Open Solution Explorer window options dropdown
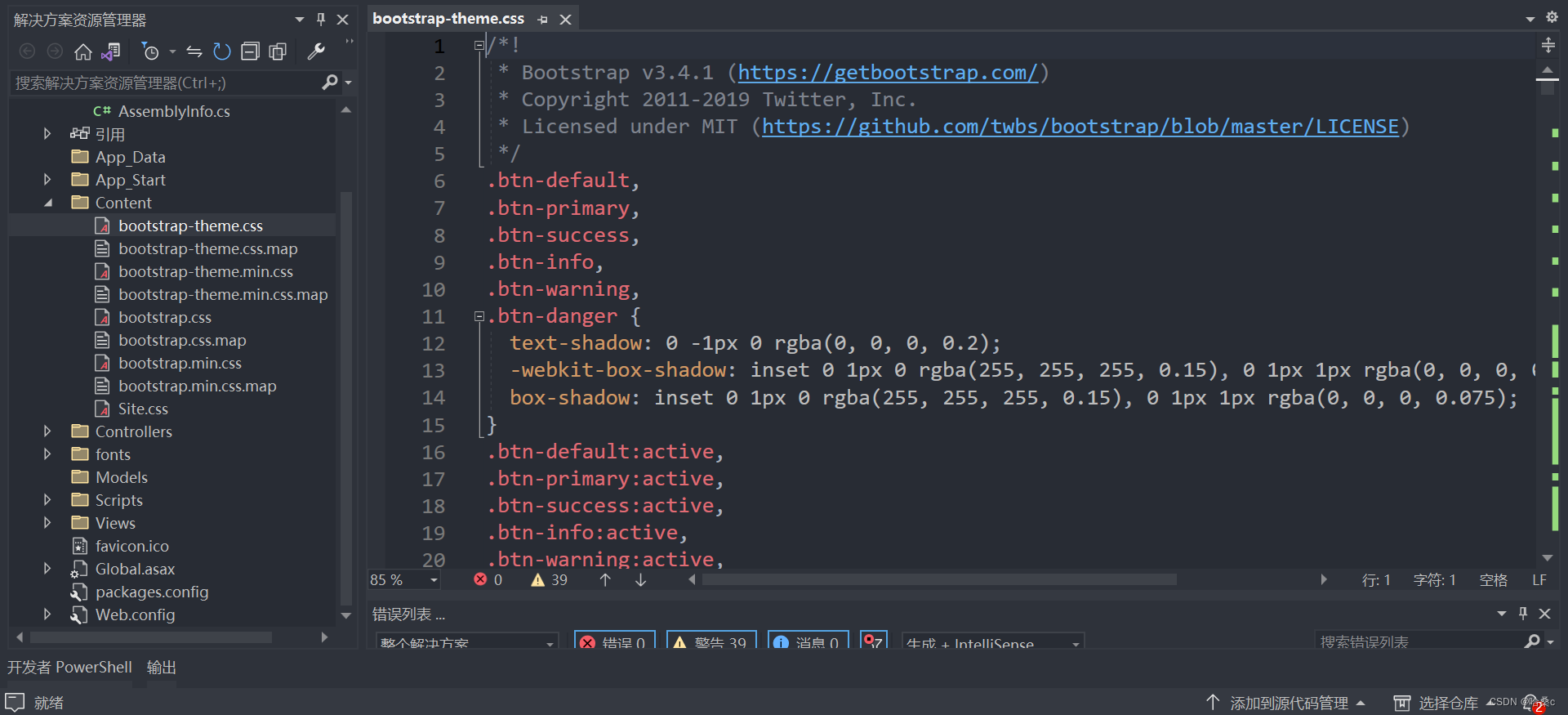Viewport: 1568px width, 715px height. tap(299, 19)
